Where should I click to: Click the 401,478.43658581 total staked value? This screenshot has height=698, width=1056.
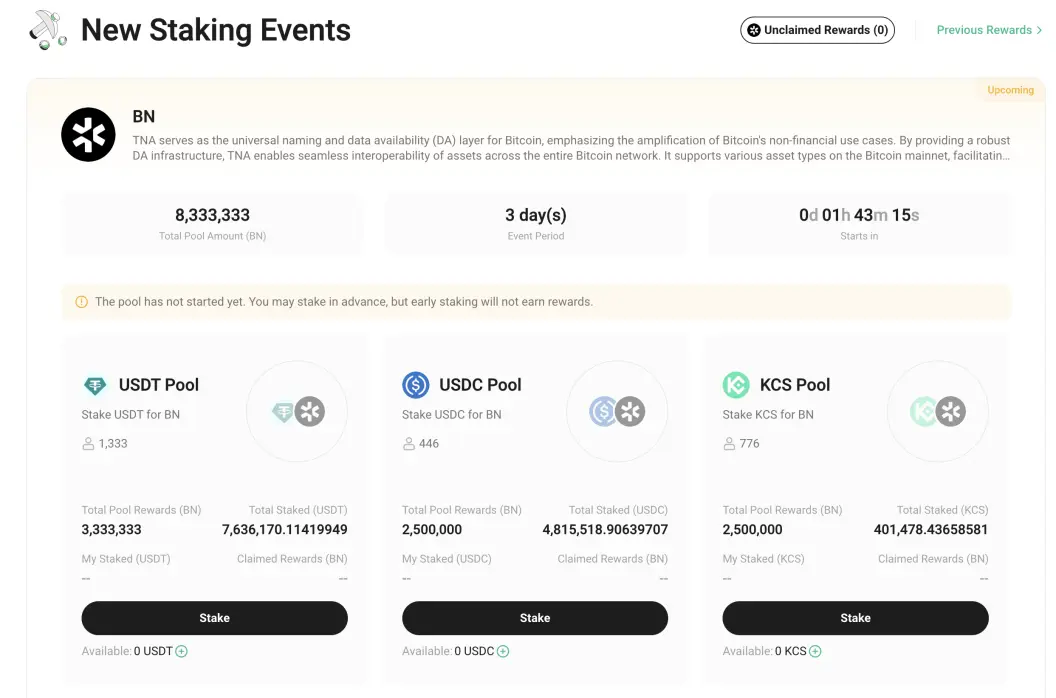(x=931, y=530)
